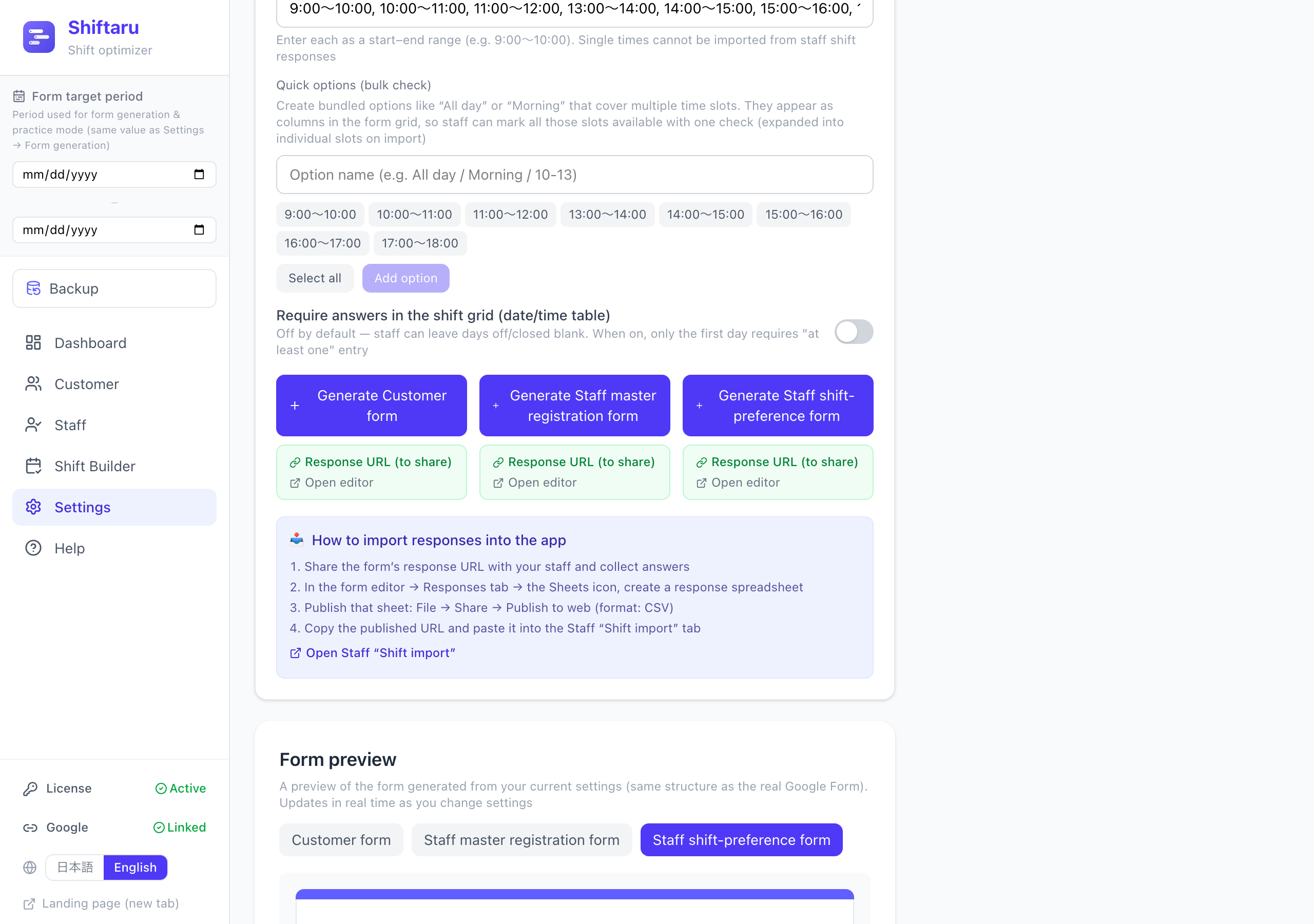1314x924 pixels.
Task: Click plus icon on Generate Customer form
Action: click(295, 406)
